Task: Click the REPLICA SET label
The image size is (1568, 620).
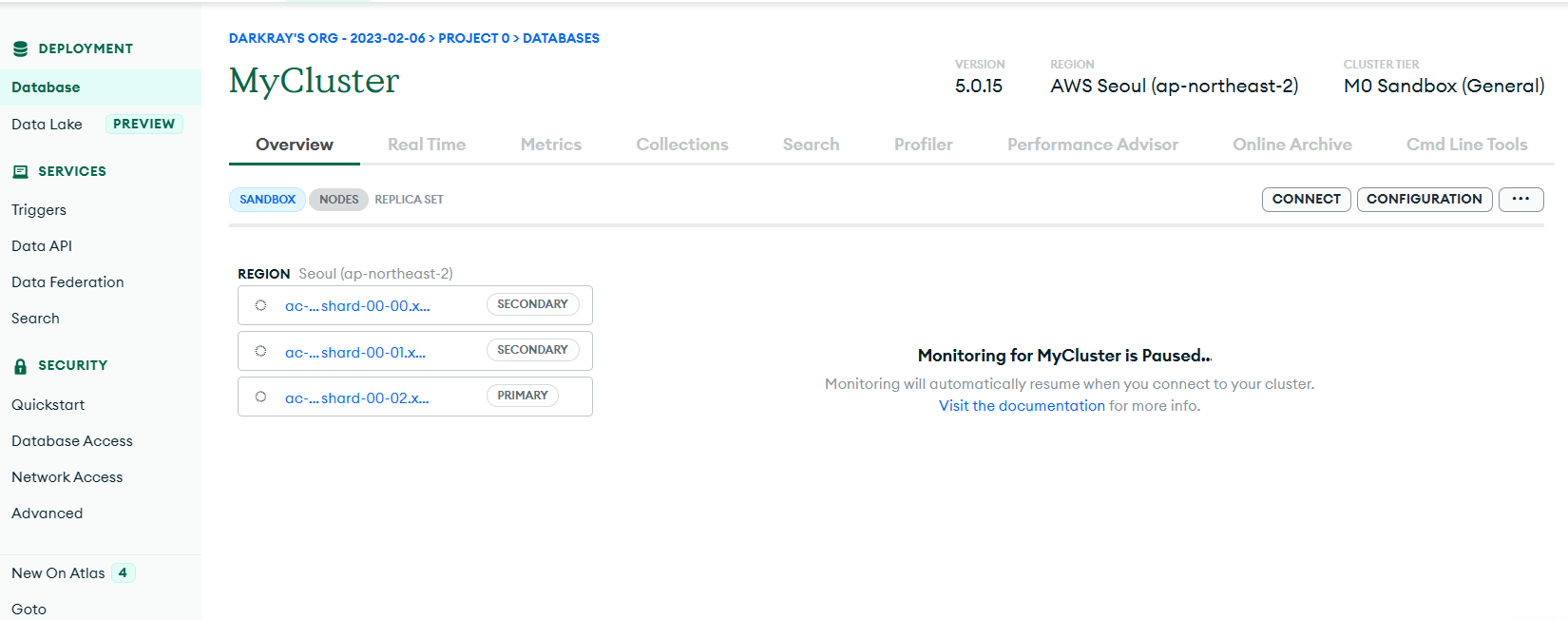Action: point(409,200)
